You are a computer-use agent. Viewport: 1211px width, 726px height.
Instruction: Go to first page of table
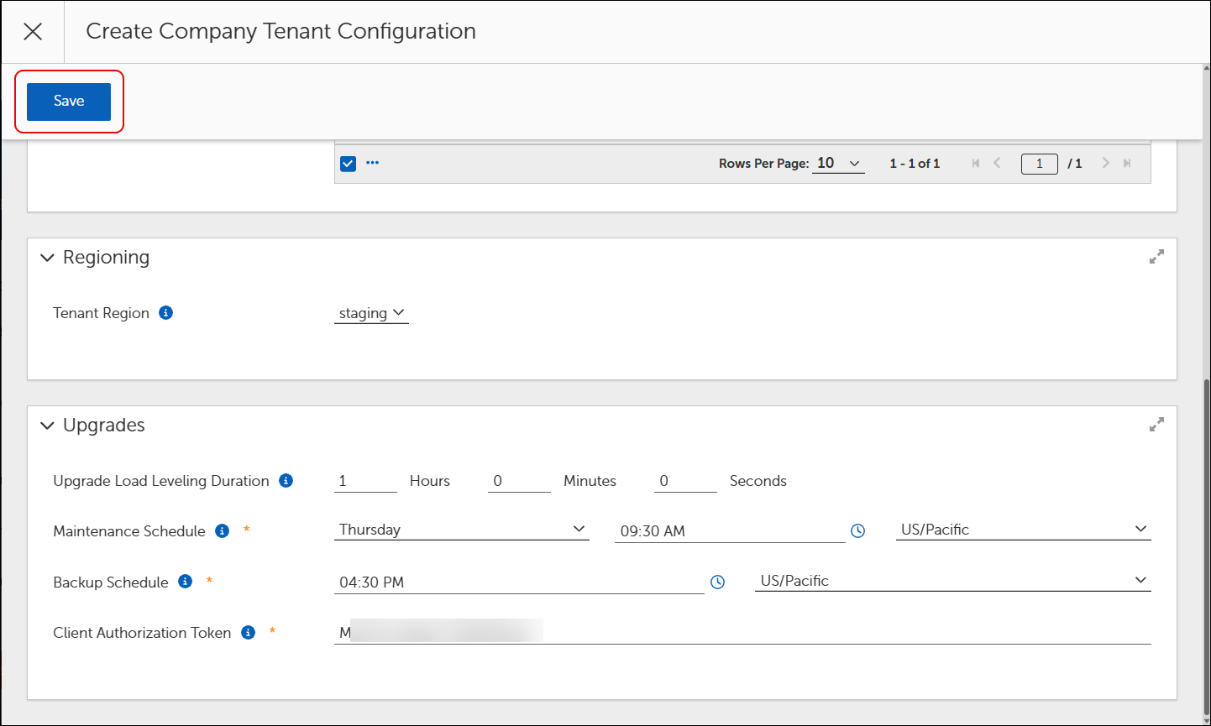click(976, 163)
